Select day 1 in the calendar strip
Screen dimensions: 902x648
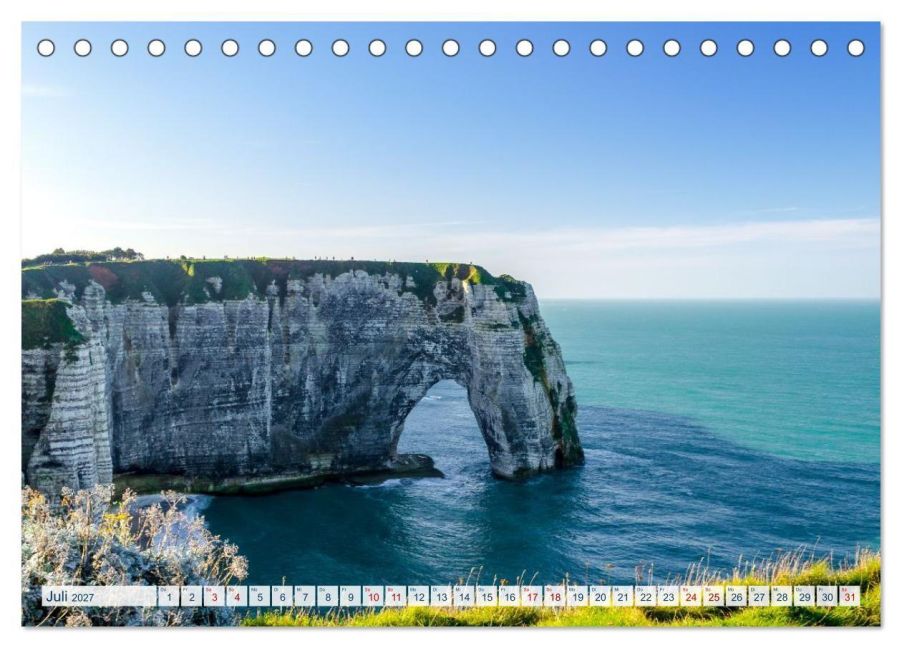coord(169,596)
